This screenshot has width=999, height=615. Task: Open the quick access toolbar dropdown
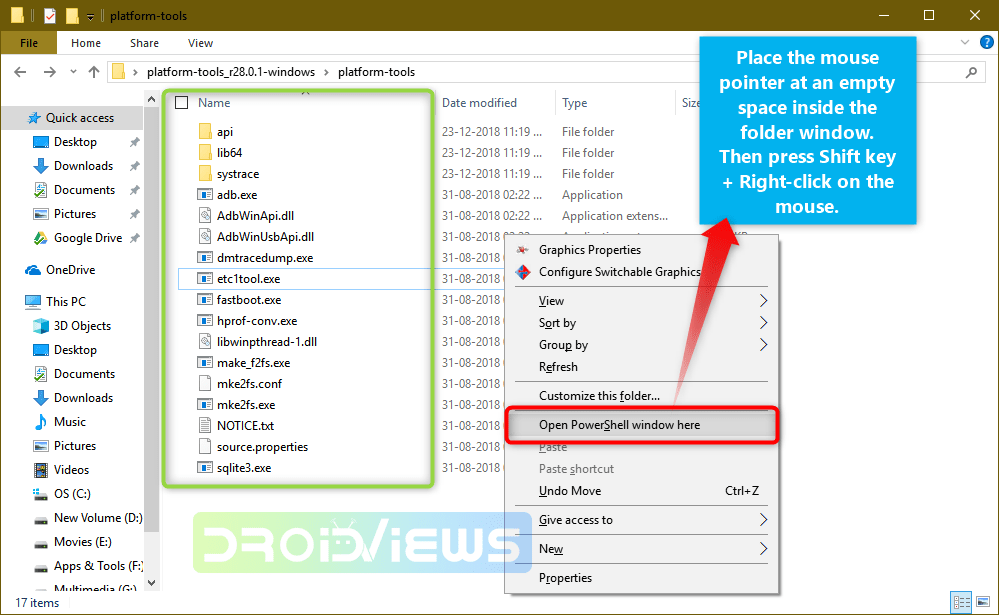[90, 17]
